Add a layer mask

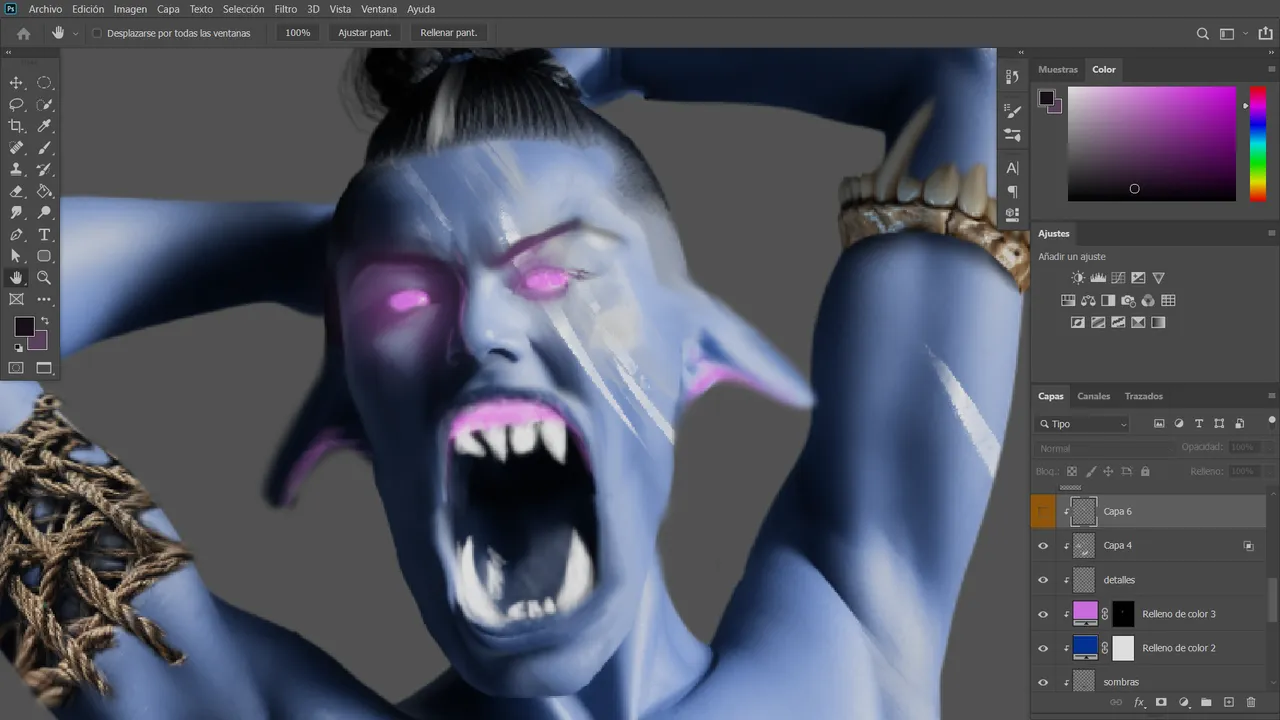1161,703
